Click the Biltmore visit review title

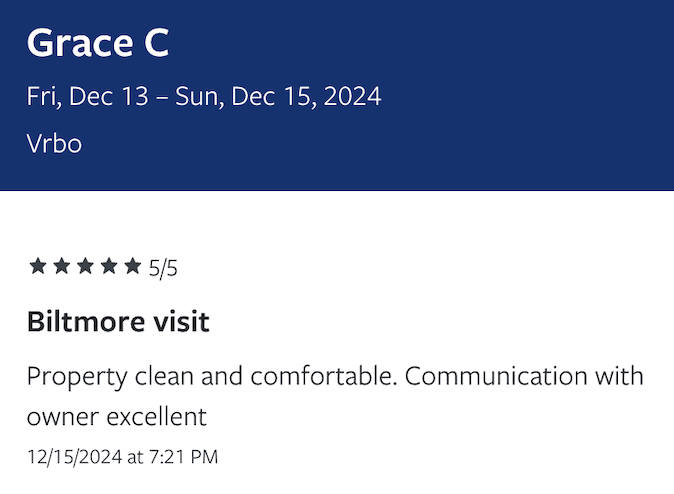[x=118, y=322]
